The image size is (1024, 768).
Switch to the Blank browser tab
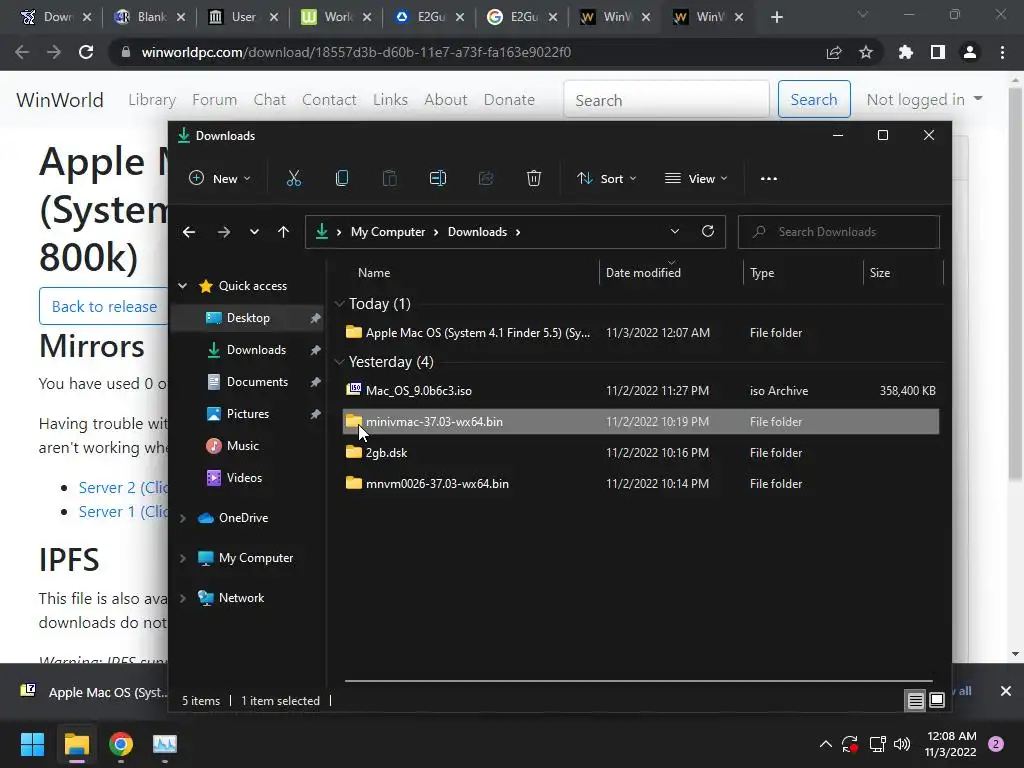pyautogui.click(x=150, y=17)
